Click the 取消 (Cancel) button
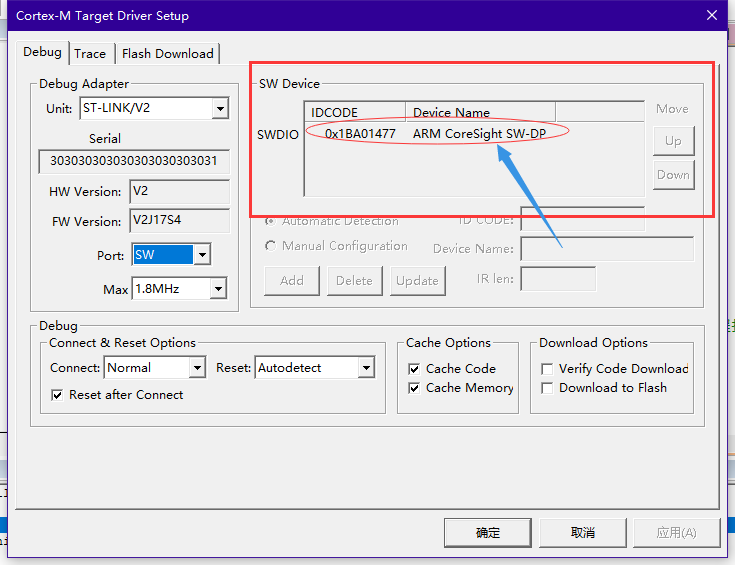The image size is (735, 565). (x=583, y=533)
